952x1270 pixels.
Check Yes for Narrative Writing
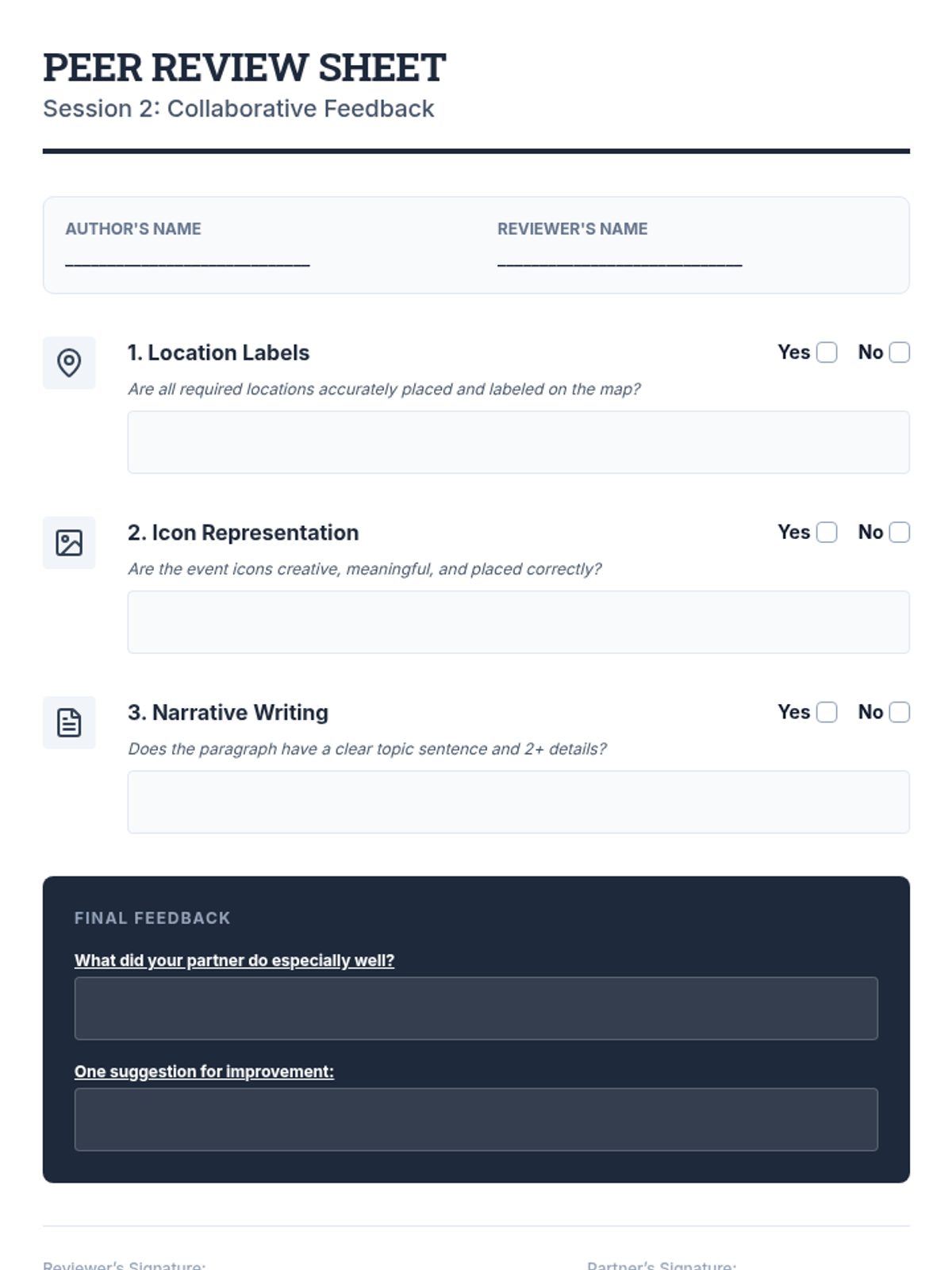pyautogui.click(x=827, y=712)
